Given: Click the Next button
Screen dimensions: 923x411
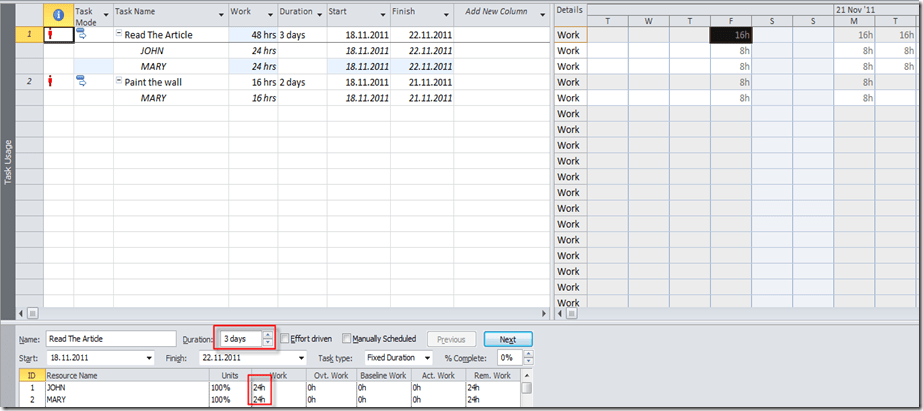Looking at the screenshot, I should (x=508, y=339).
